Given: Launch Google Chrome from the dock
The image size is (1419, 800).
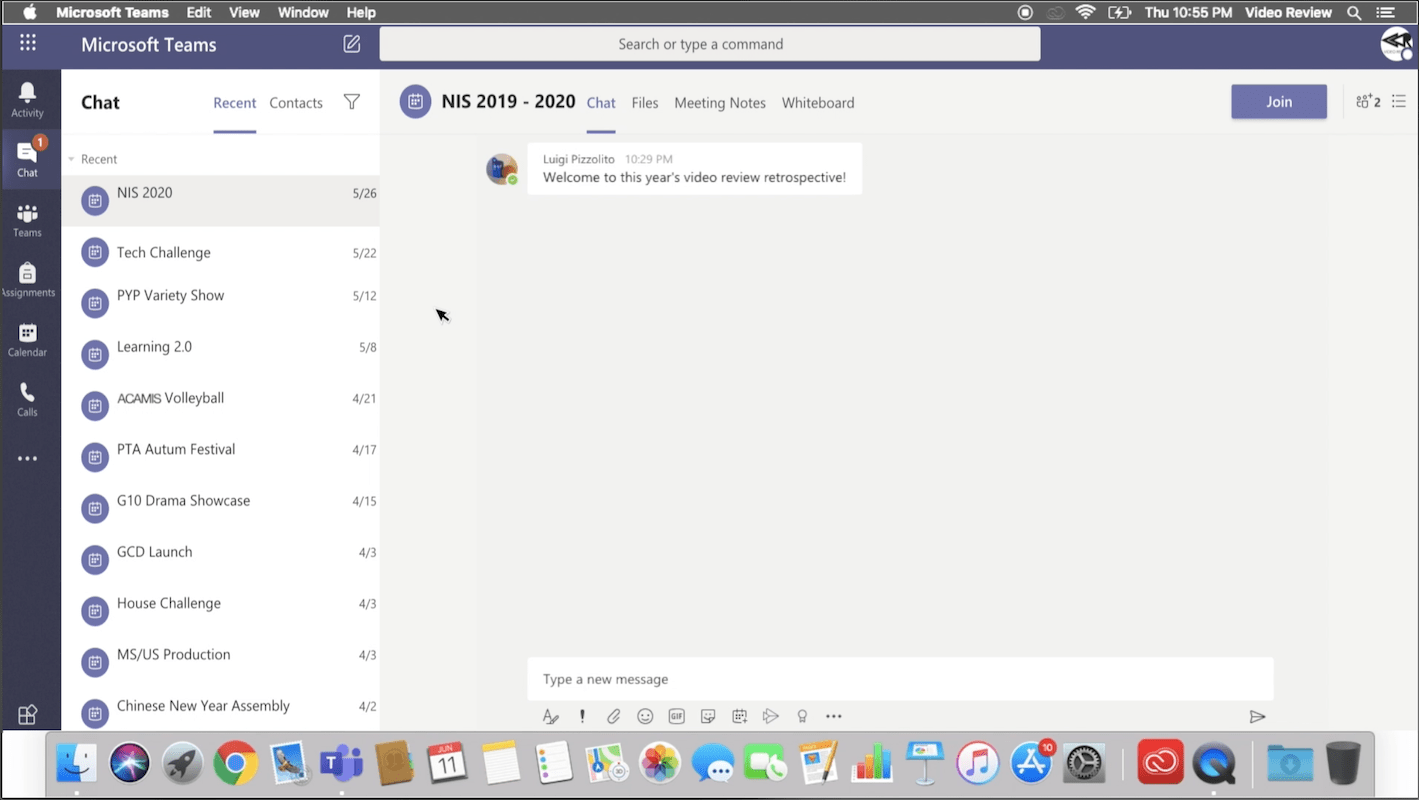Looking at the screenshot, I should 235,764.
